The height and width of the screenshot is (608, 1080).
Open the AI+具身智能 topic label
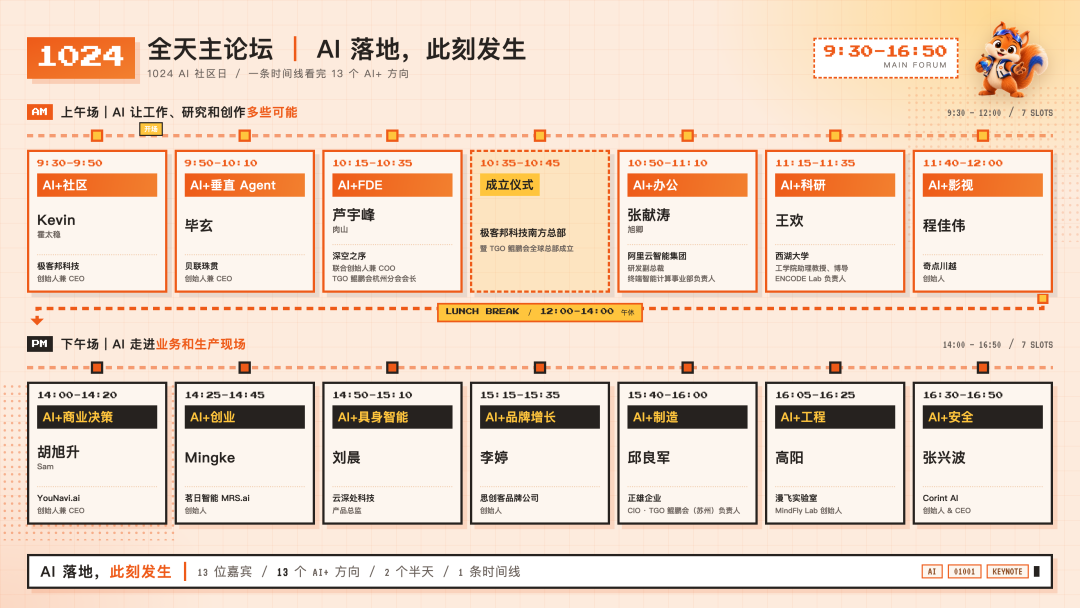pyautogui.click(x=392, y=417)
